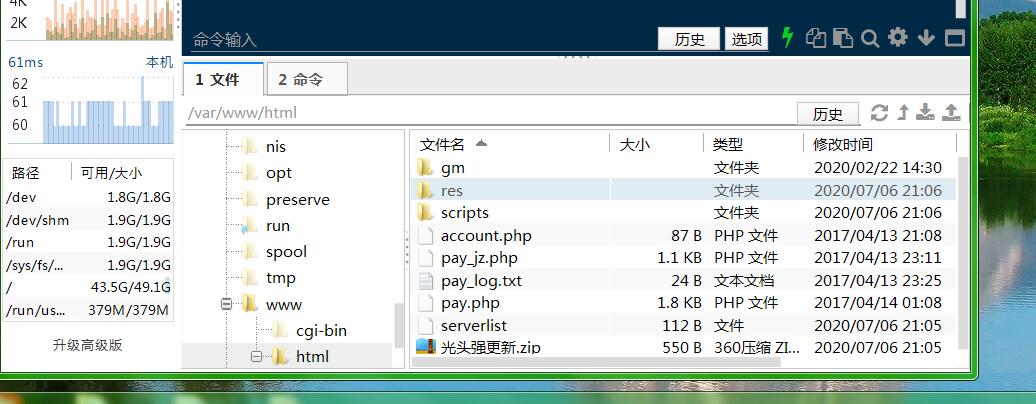1036x404 pixels.
Task: Click the green lightning quick-connect icon
Action: pyautogui.click(x=787, y=38)
